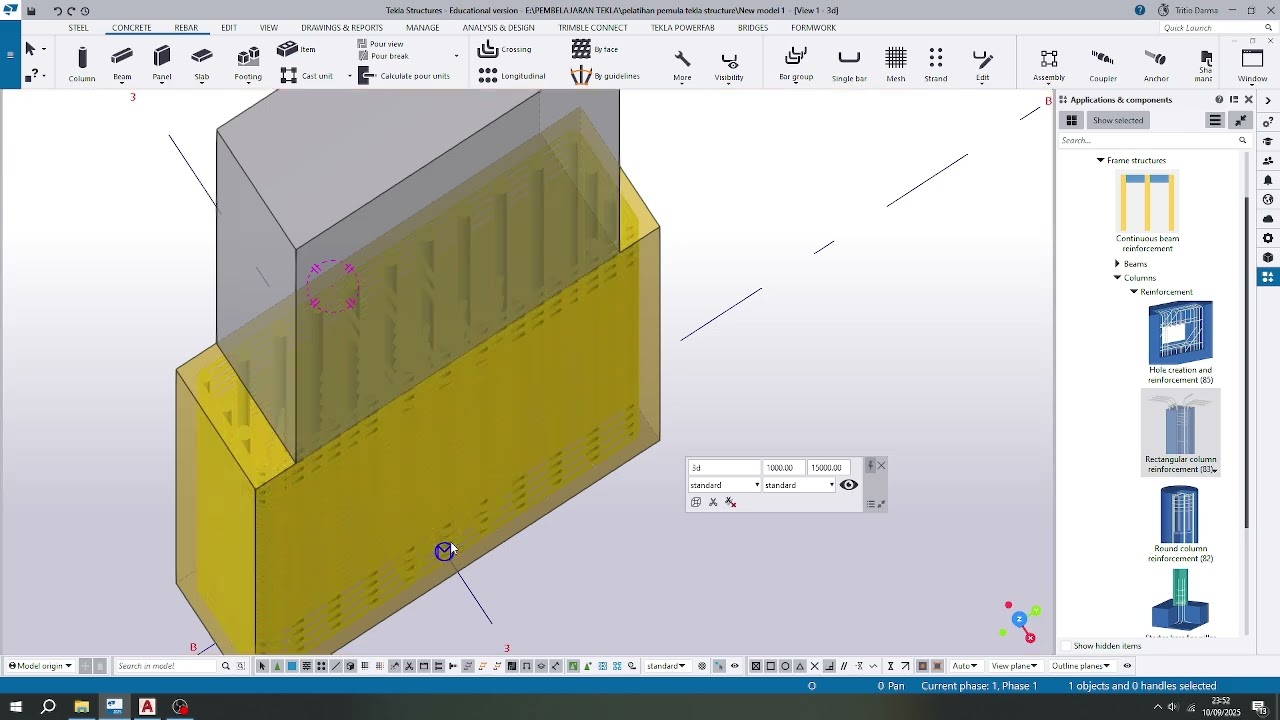Collapse the Columns tree node

point(1117,278)
